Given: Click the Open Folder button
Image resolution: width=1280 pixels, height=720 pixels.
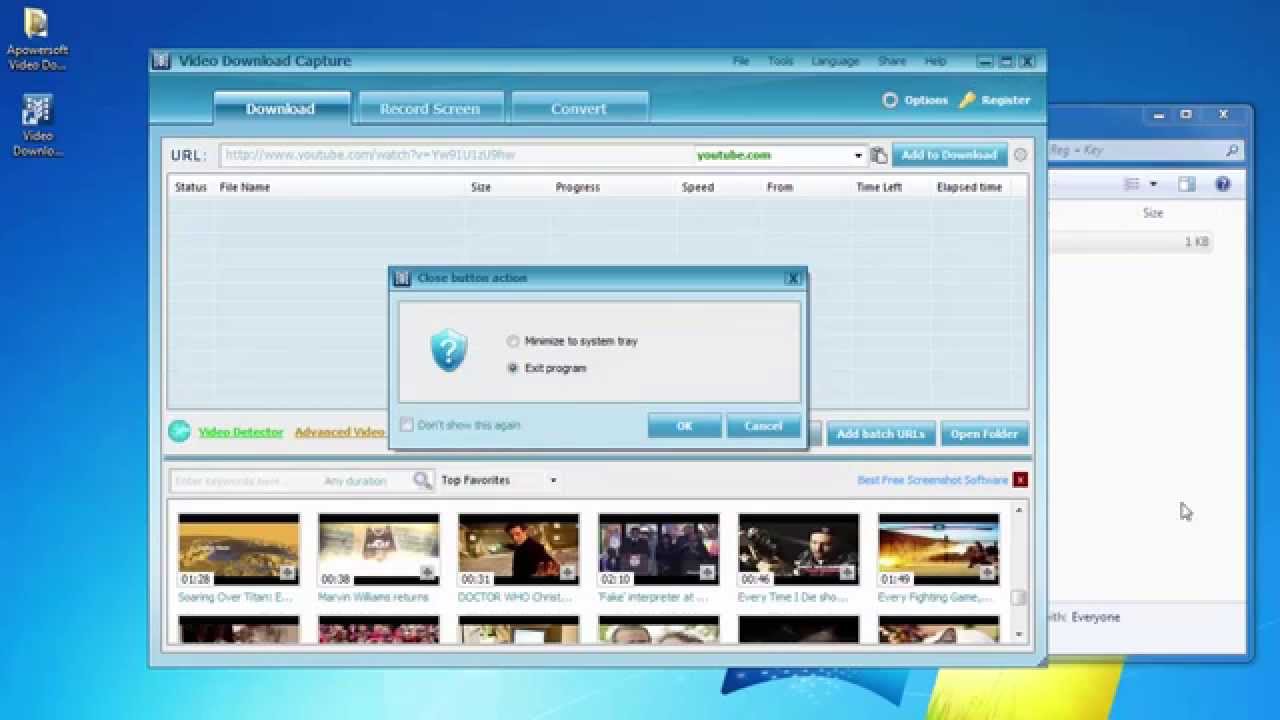Looking at the screenshot, I should coord(984,434).
